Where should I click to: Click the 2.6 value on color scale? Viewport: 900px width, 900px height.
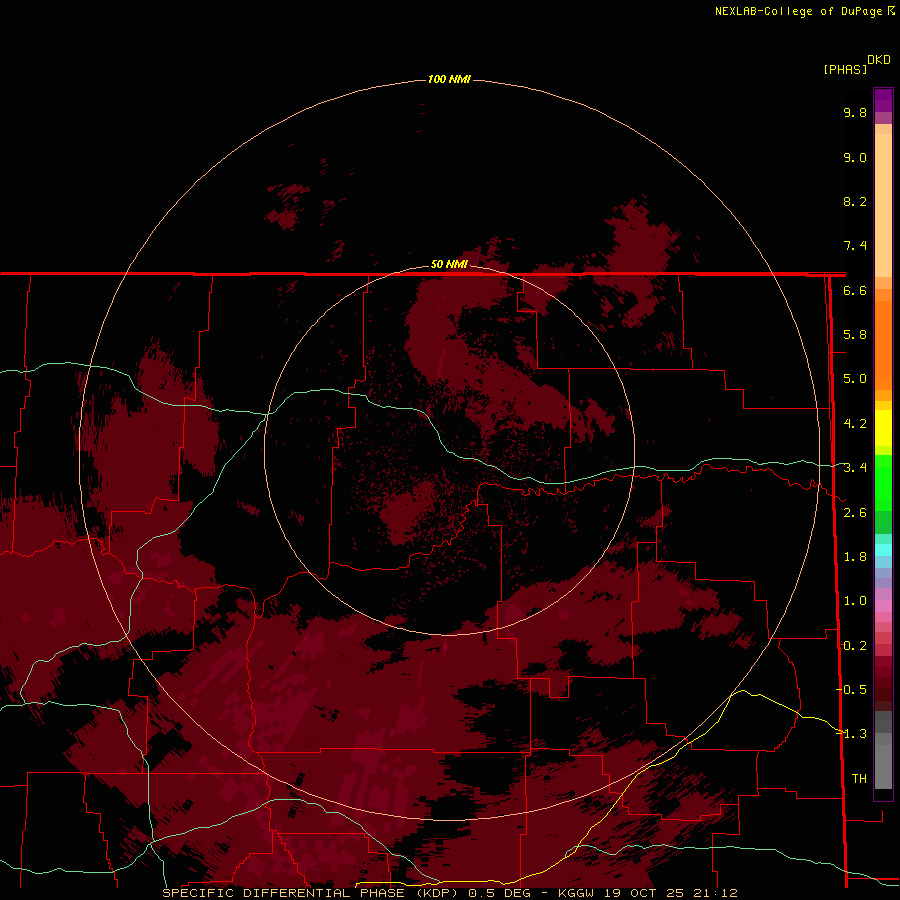click(x=855, y=513)
